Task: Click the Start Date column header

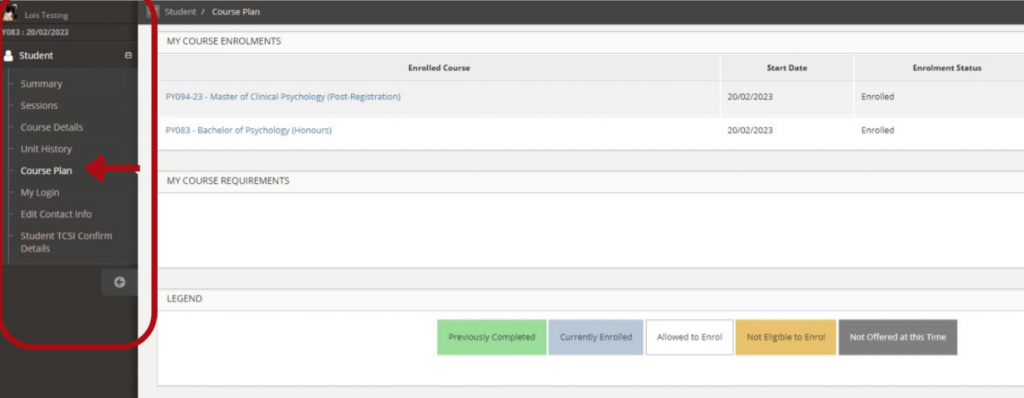Action: [x=786, y=68]
